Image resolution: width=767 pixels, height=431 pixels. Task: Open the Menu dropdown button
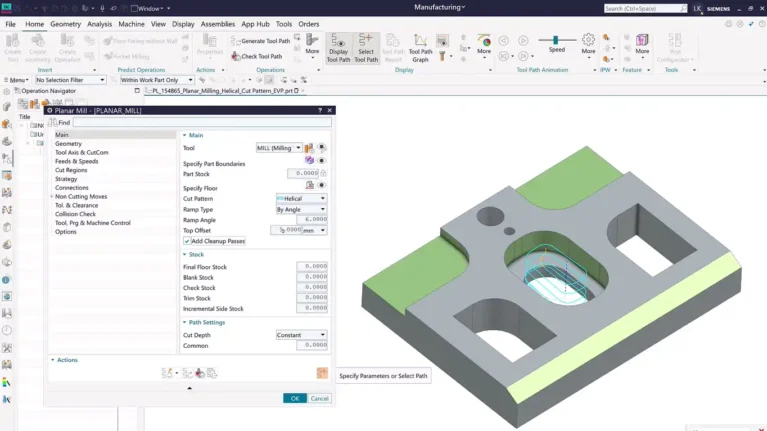[17, 80]
